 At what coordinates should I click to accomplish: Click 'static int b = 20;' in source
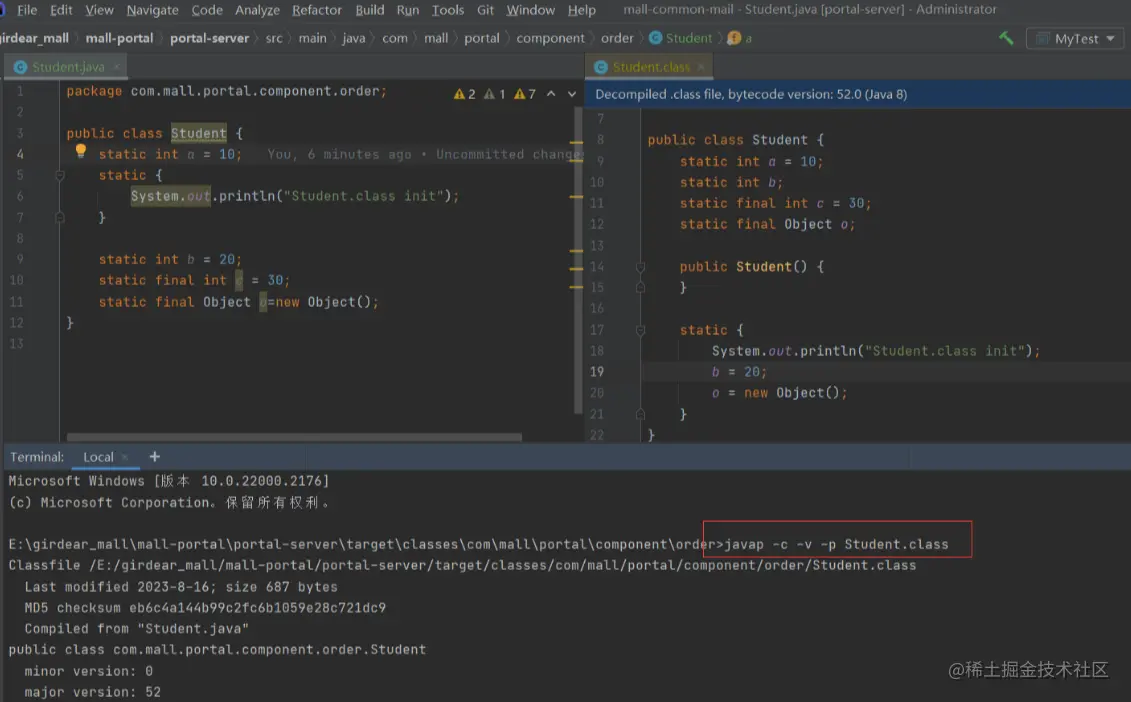[x=170, y=260]
